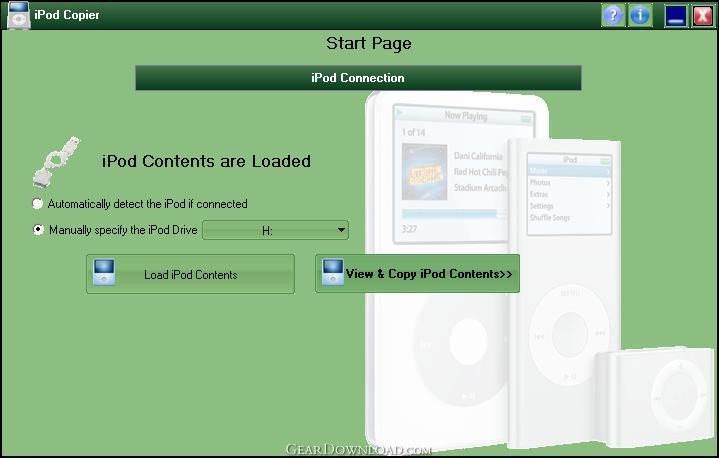Click the iPod Connection header bar
719x458 pixels.
[358, 78]
